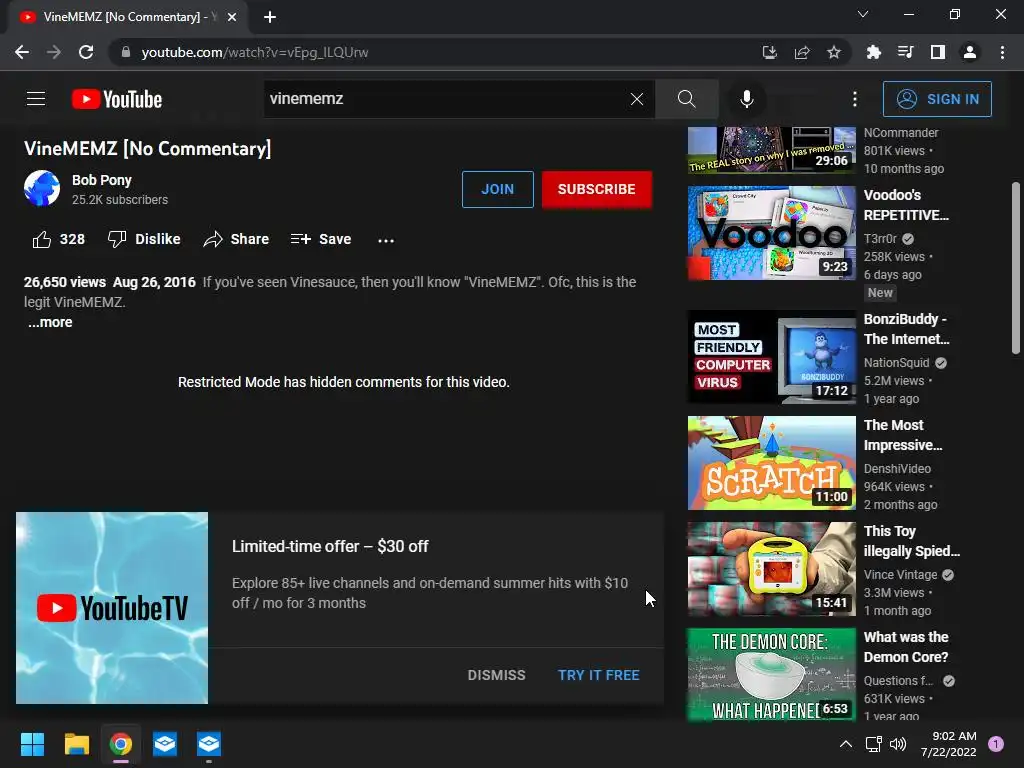Click the SIGN IN button

point(937,99)
